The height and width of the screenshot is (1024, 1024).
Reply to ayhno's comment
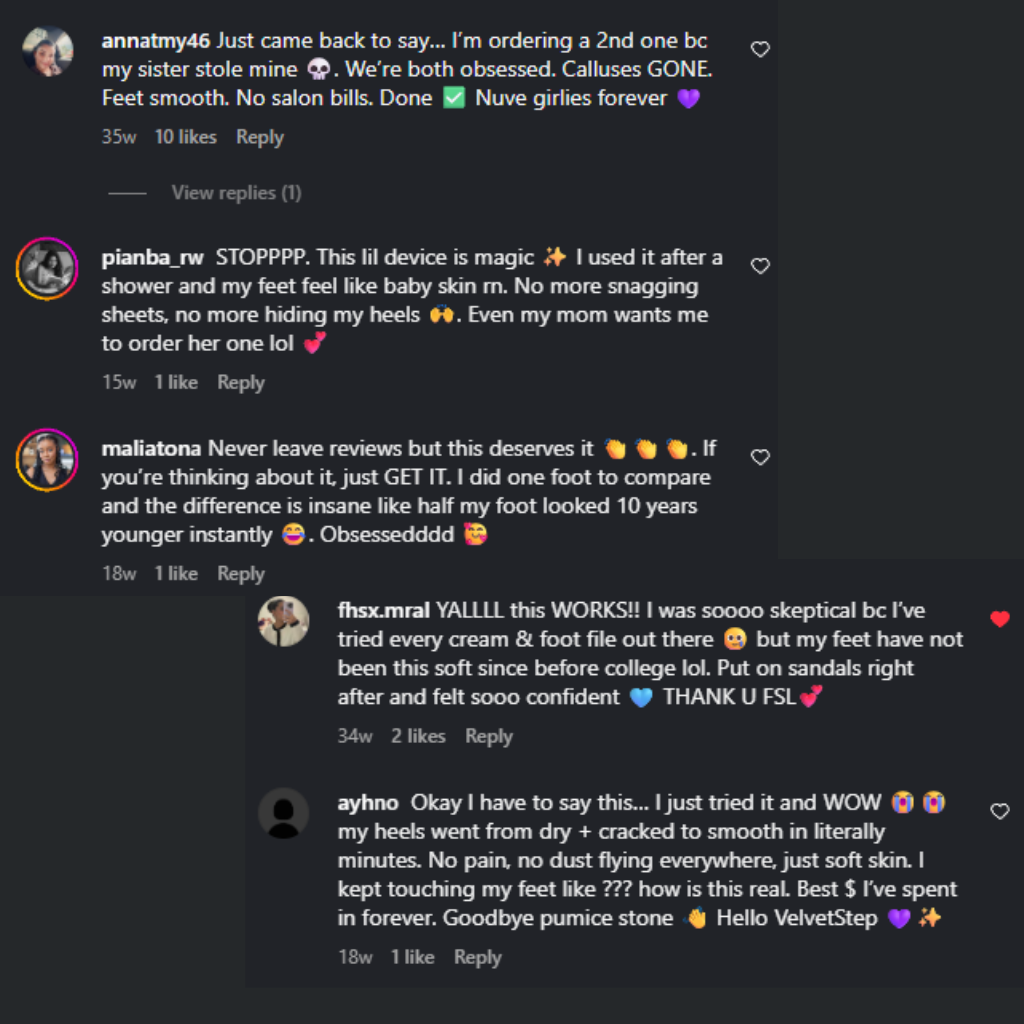(478, 958)
